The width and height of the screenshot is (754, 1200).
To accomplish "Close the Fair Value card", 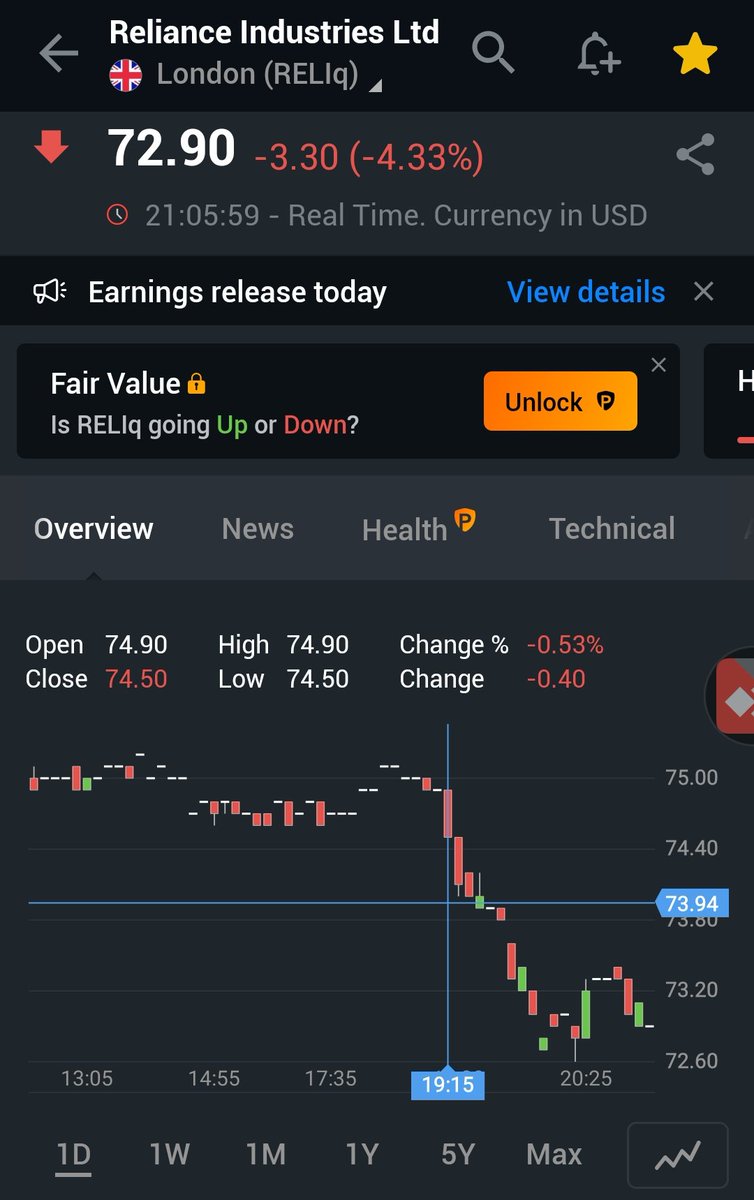I will pos(658,365).
